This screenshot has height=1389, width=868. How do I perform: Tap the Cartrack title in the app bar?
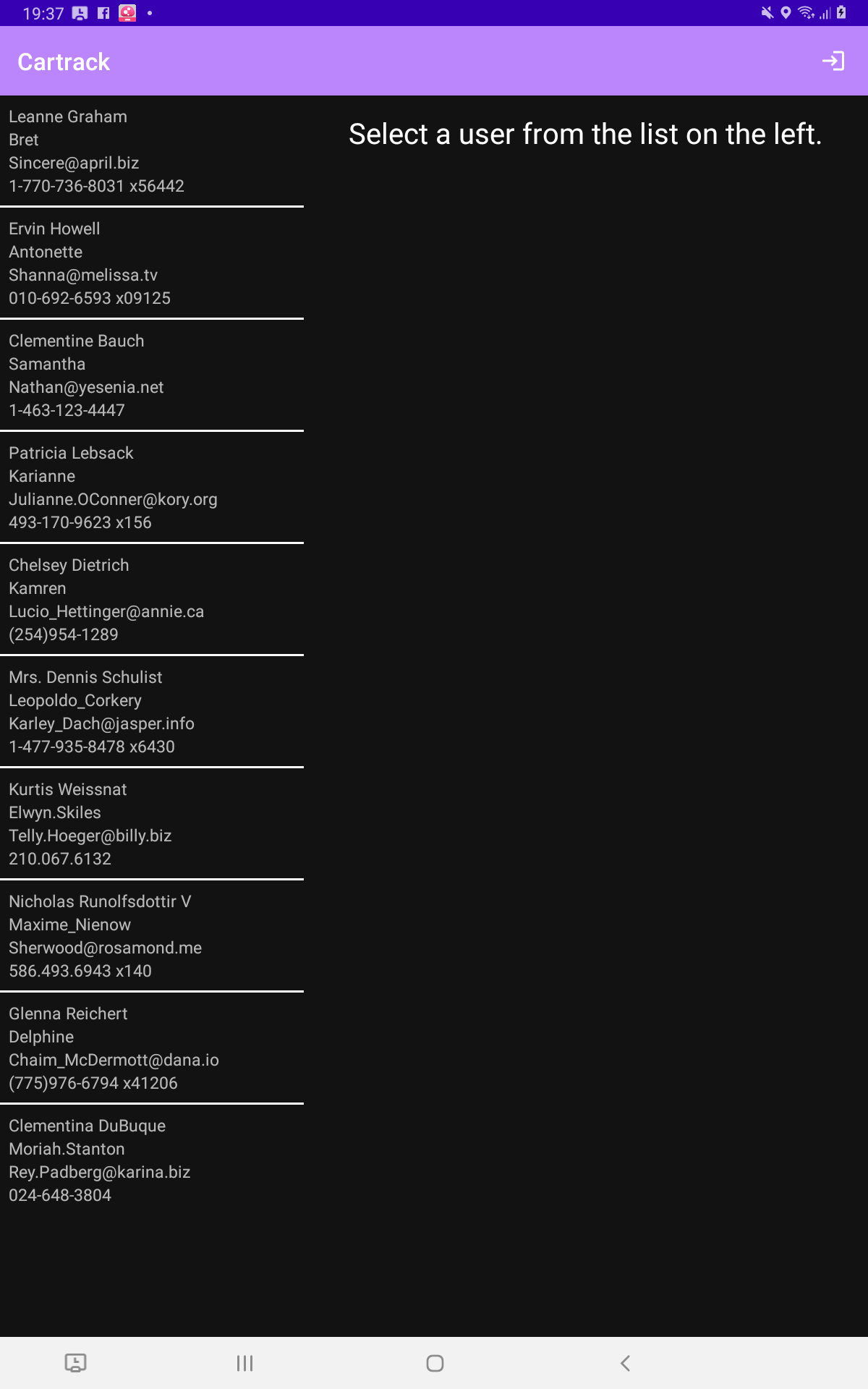pyautogui.click(x=64, y=61)
